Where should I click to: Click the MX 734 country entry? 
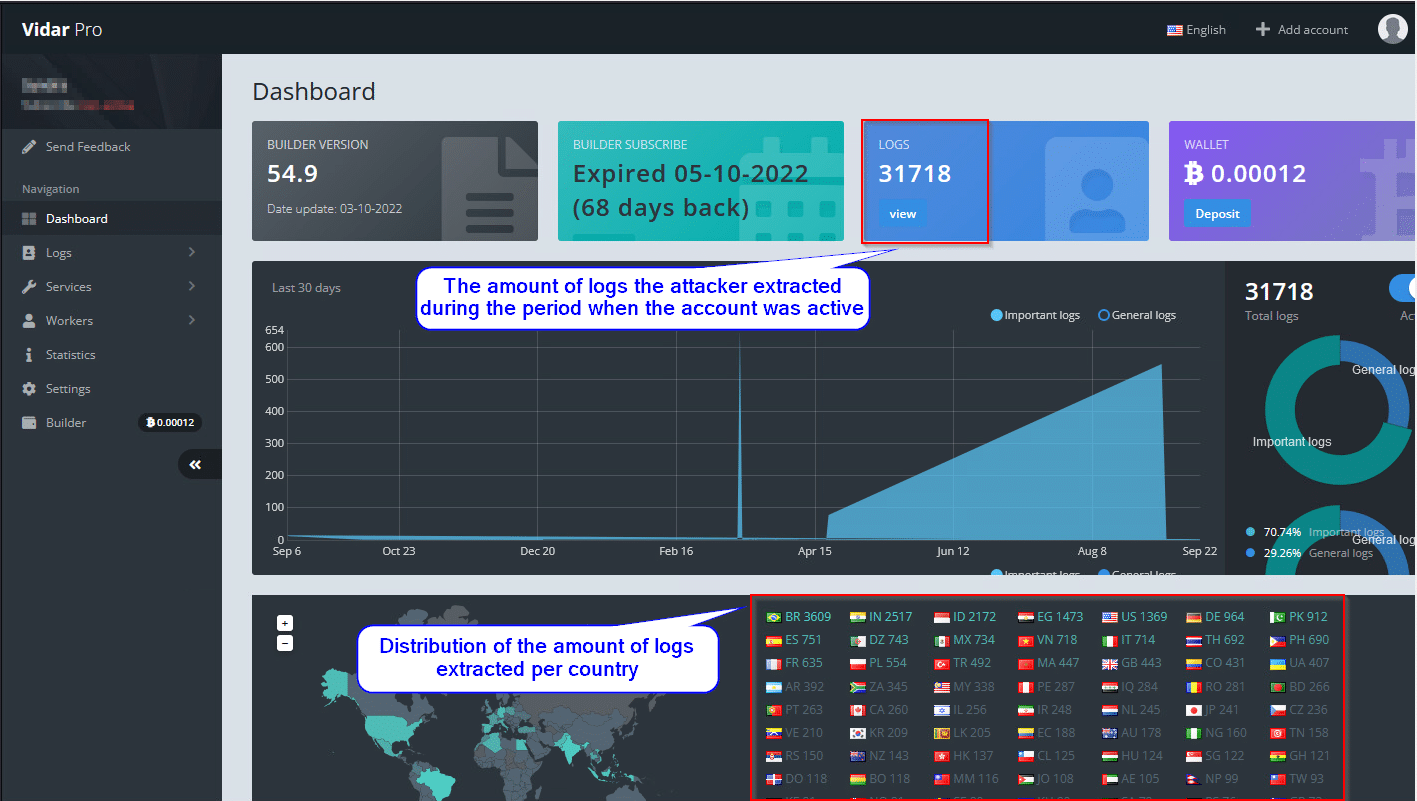[x=964, y=640]
